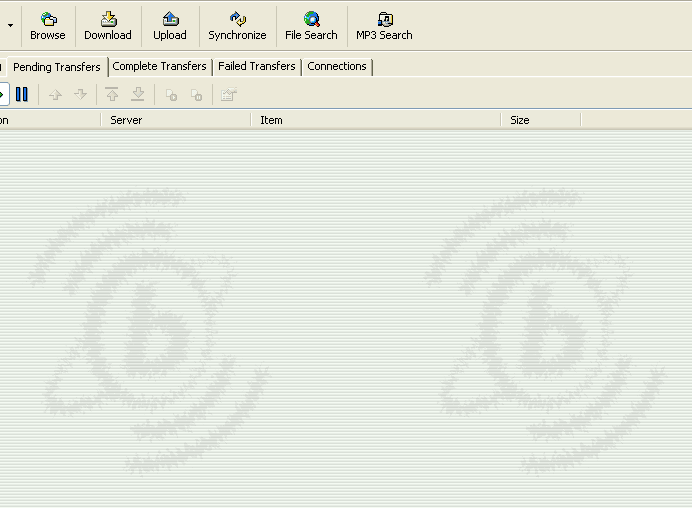
Task: Start the transfer queue with play button
Action: coord(3,94)
